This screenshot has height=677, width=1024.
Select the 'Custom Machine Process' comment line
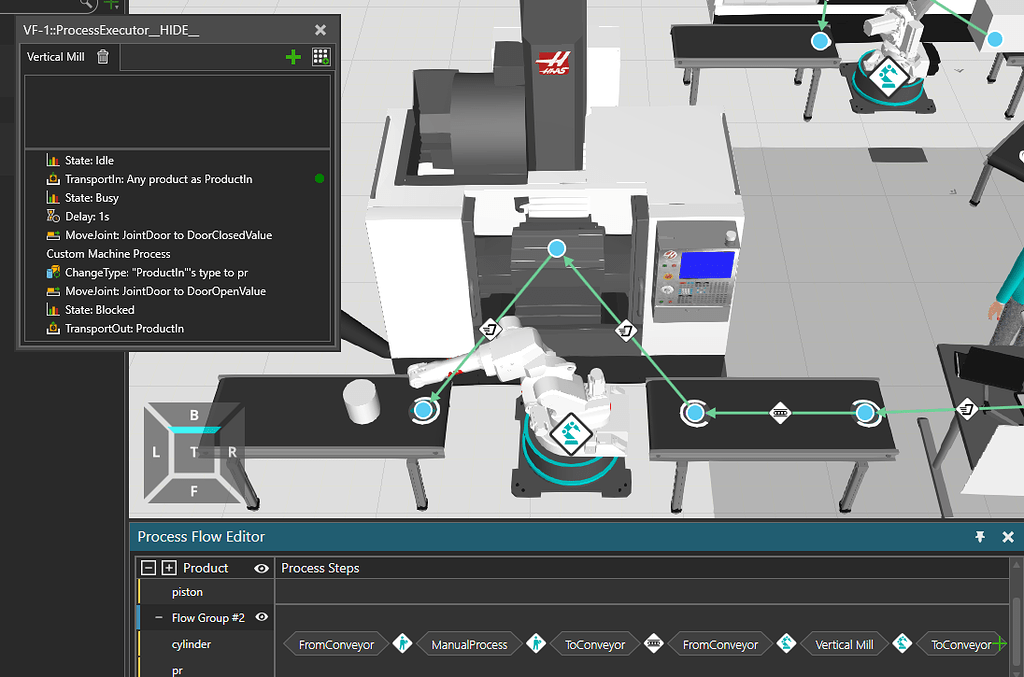[x=108, y=254]
